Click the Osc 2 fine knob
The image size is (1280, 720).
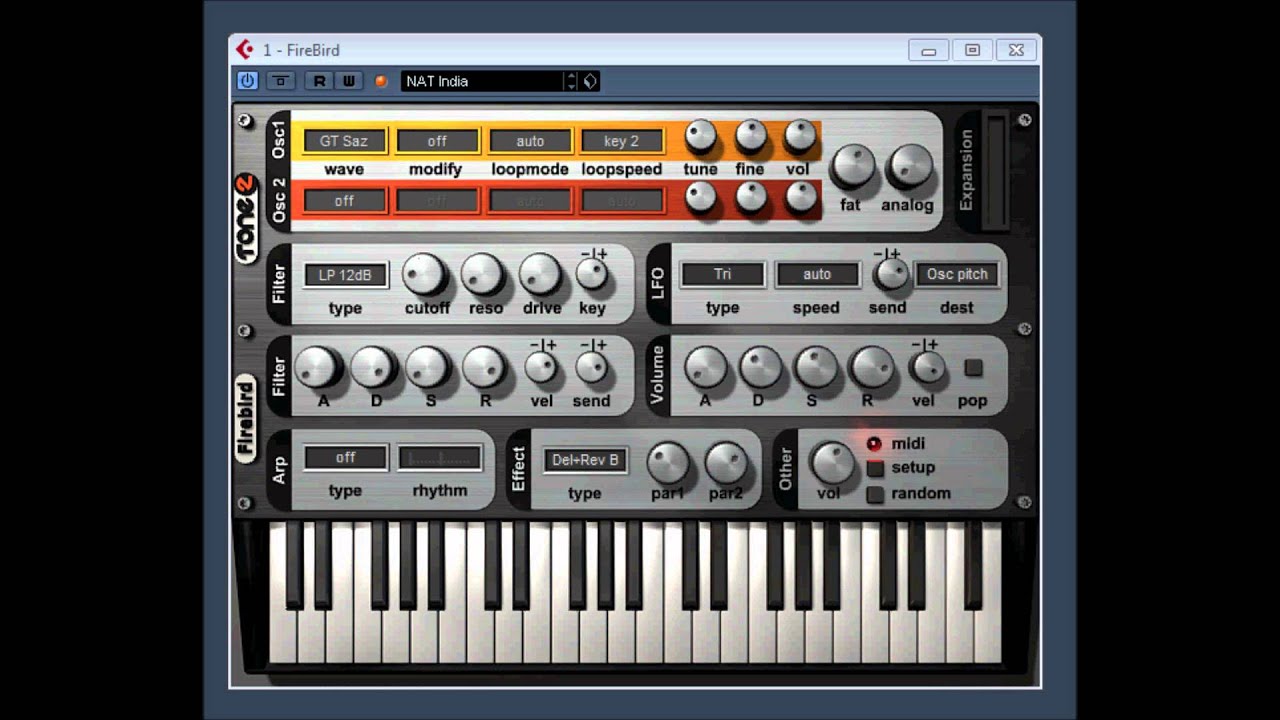click(x=751, y=198)
